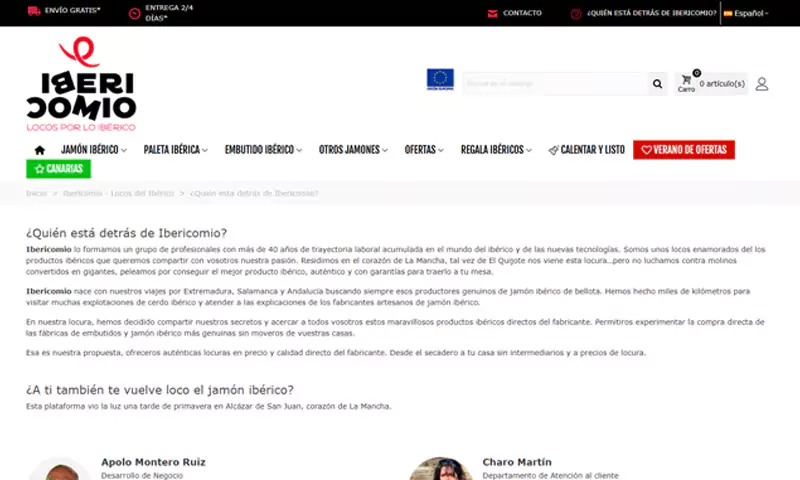Click the Ibericomio logo
Screen dimensions: 800x480
point(81,84)
